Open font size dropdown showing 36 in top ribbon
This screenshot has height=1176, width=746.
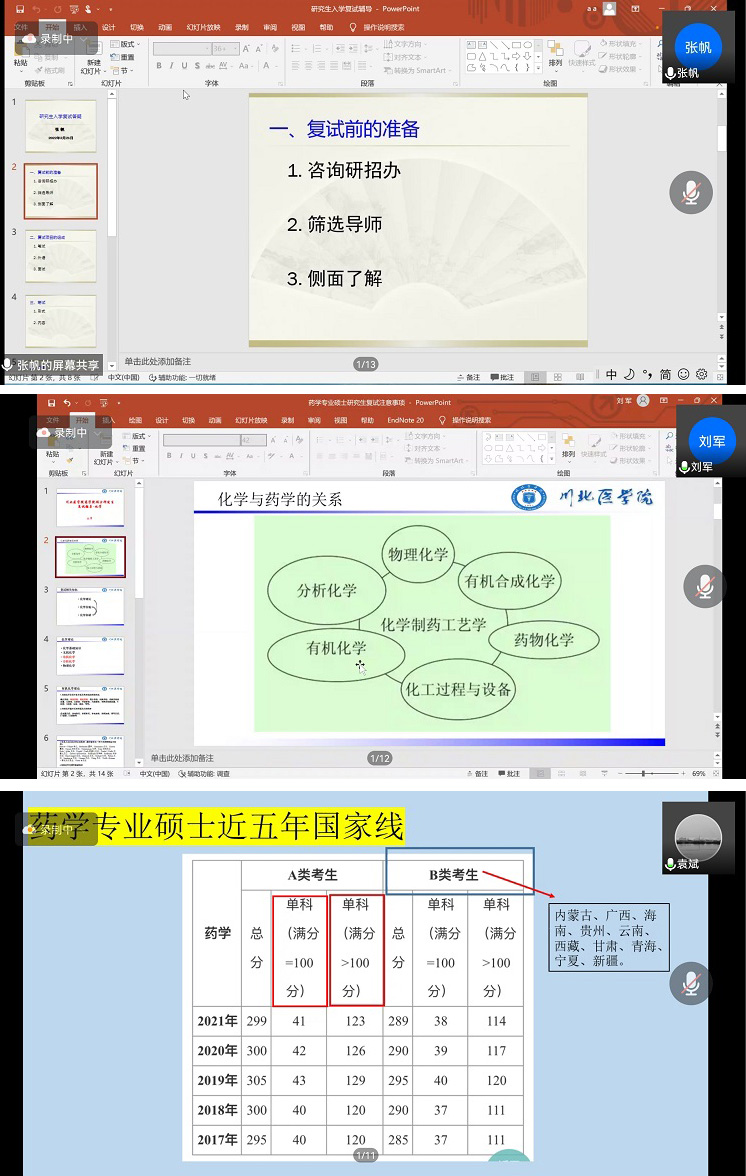(x=221, y=48)
